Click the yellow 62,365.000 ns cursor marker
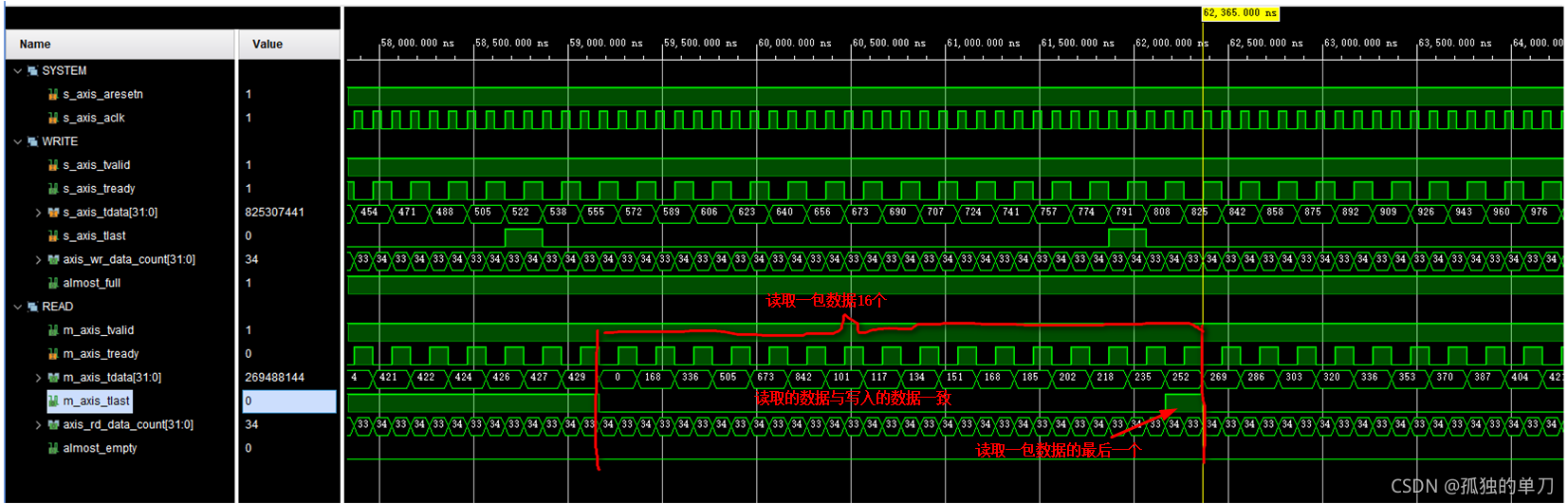Viewport: 1568px width, 504px height. click(x=1240, y=13)
